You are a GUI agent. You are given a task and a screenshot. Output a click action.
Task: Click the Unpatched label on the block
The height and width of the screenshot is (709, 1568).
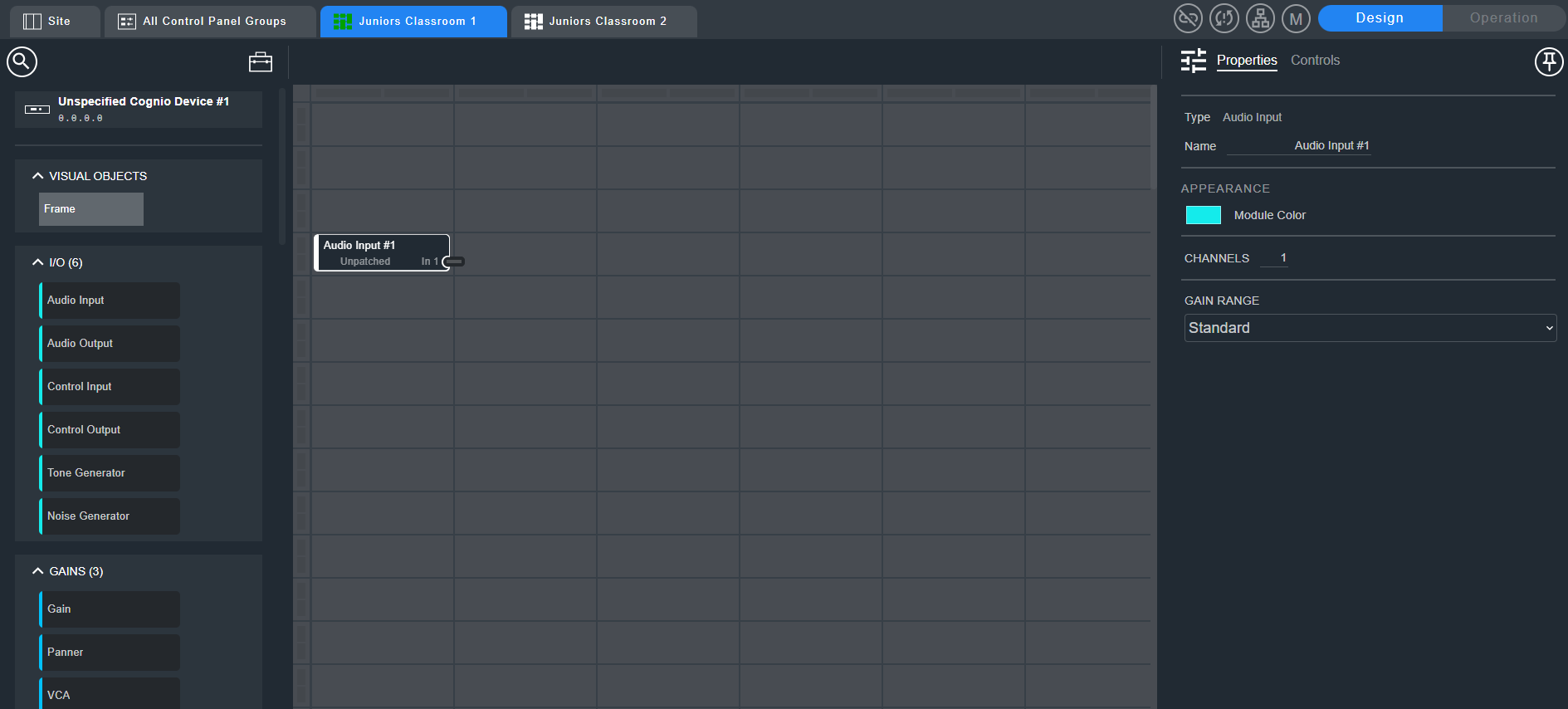pos(365,262)
